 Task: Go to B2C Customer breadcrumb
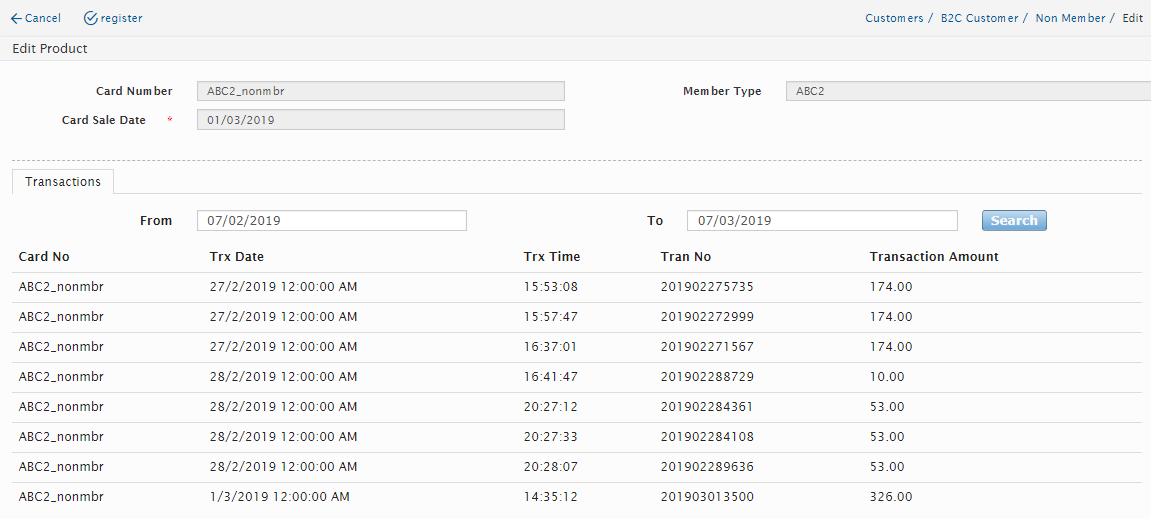pyautogui.click(x=979, y=18)
